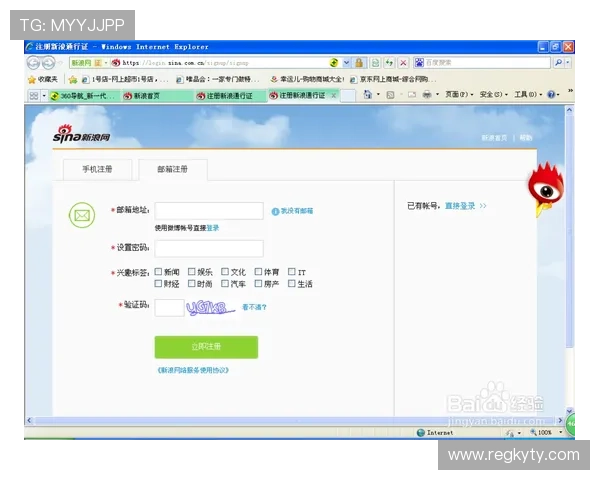
Task: Check the 房产 interest checkbox
Action: [258, 283]
